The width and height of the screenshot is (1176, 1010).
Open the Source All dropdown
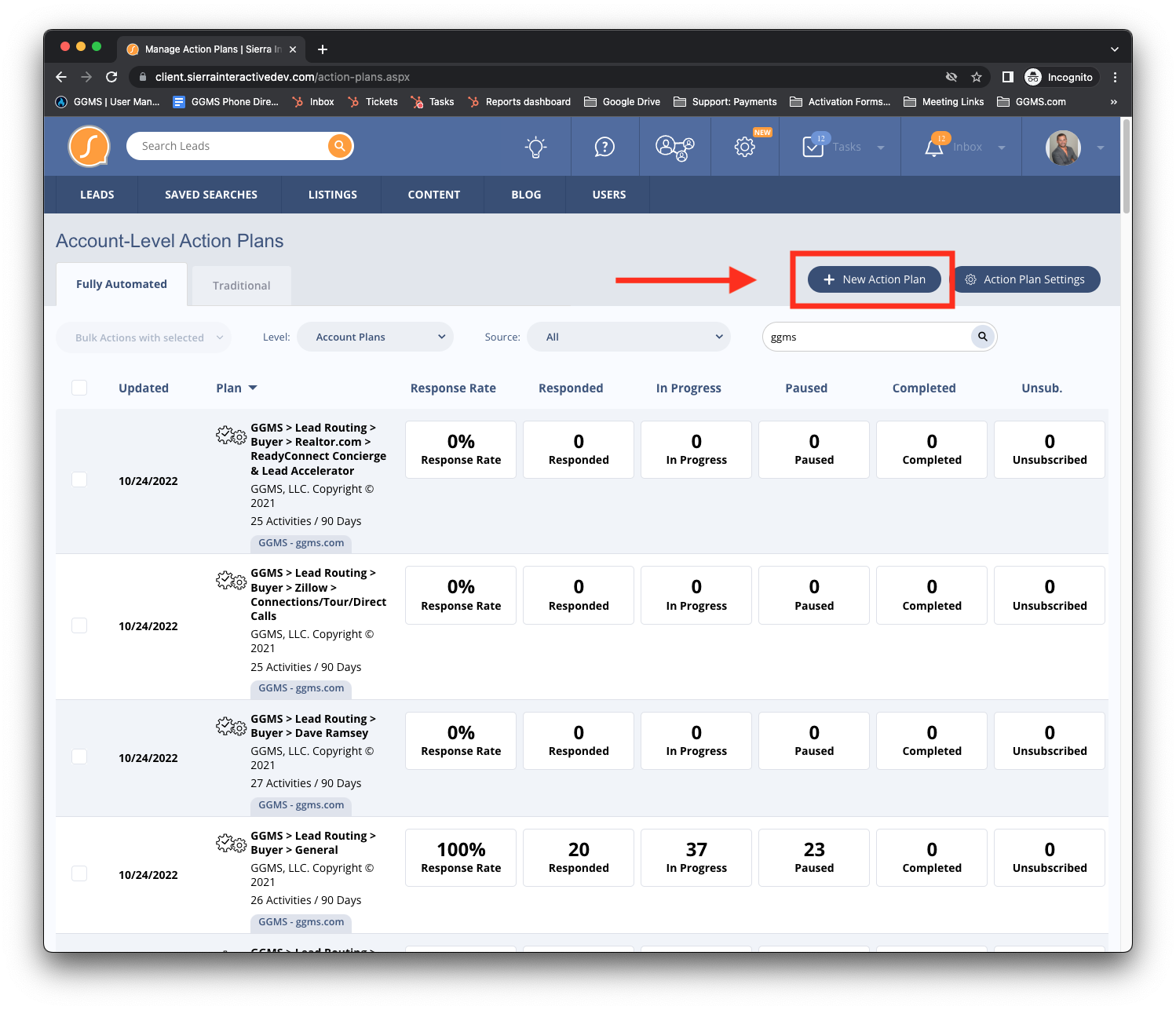[x=629, y=337]
